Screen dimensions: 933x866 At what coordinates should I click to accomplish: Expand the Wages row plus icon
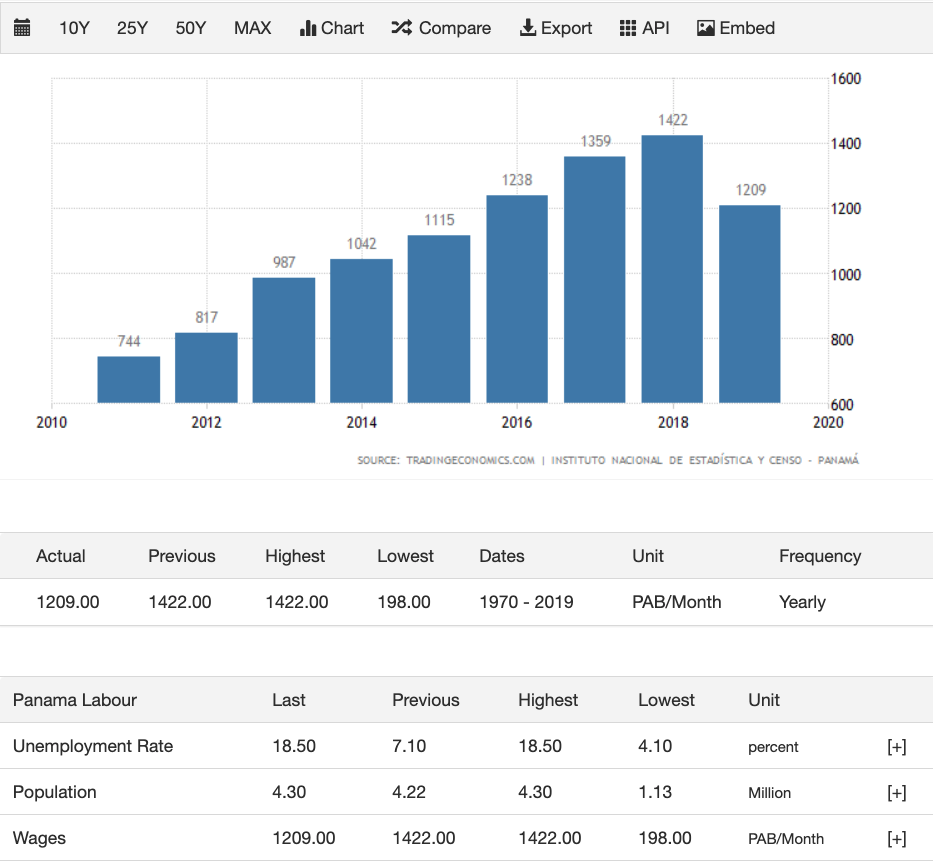click(896, 838)
